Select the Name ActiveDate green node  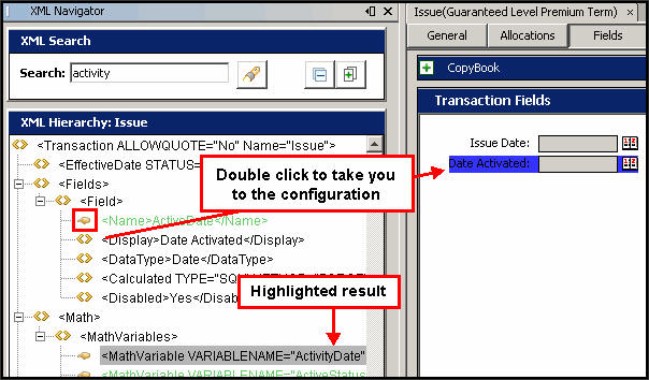point(185,221)
